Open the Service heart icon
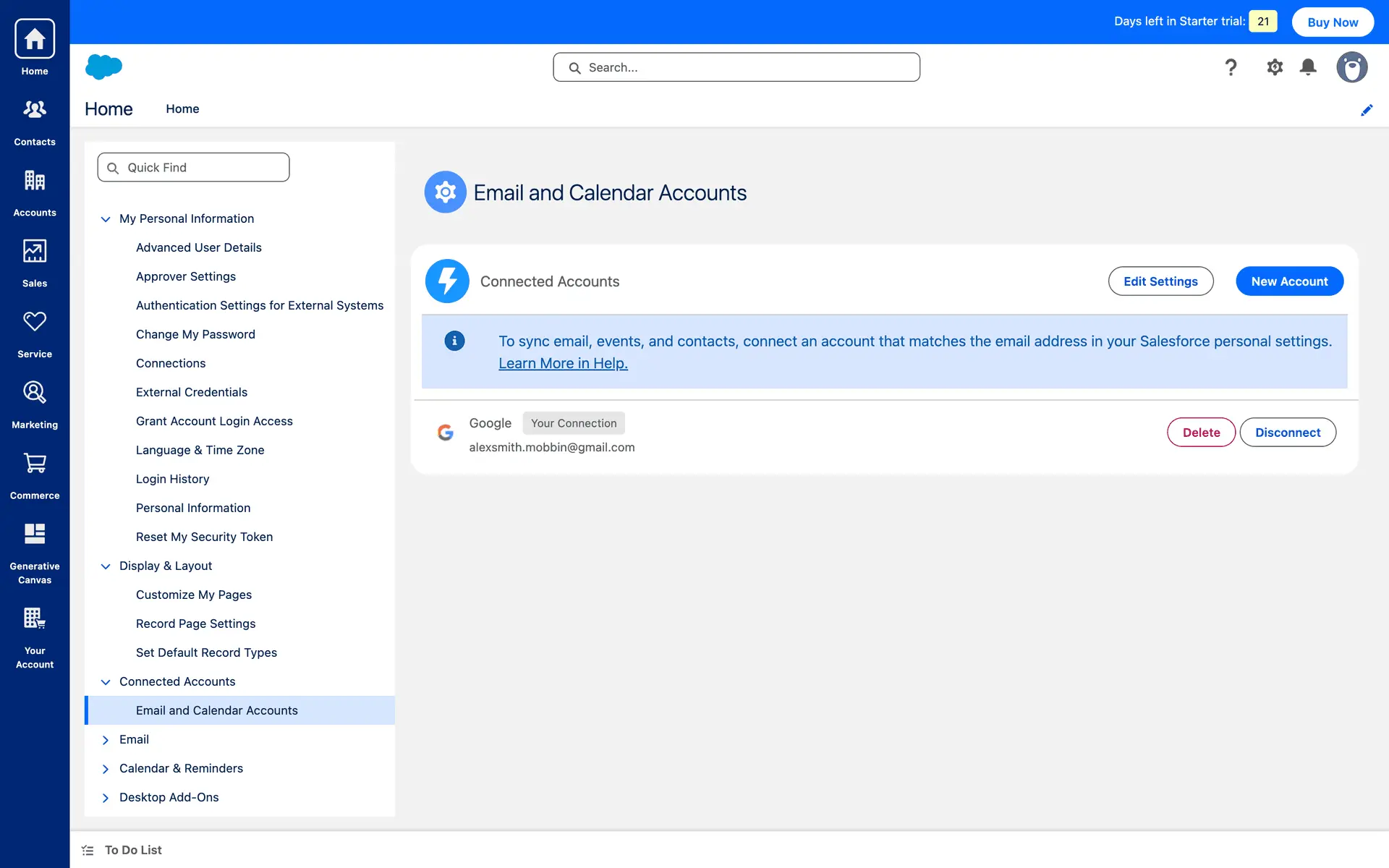 tap(35, 322)
